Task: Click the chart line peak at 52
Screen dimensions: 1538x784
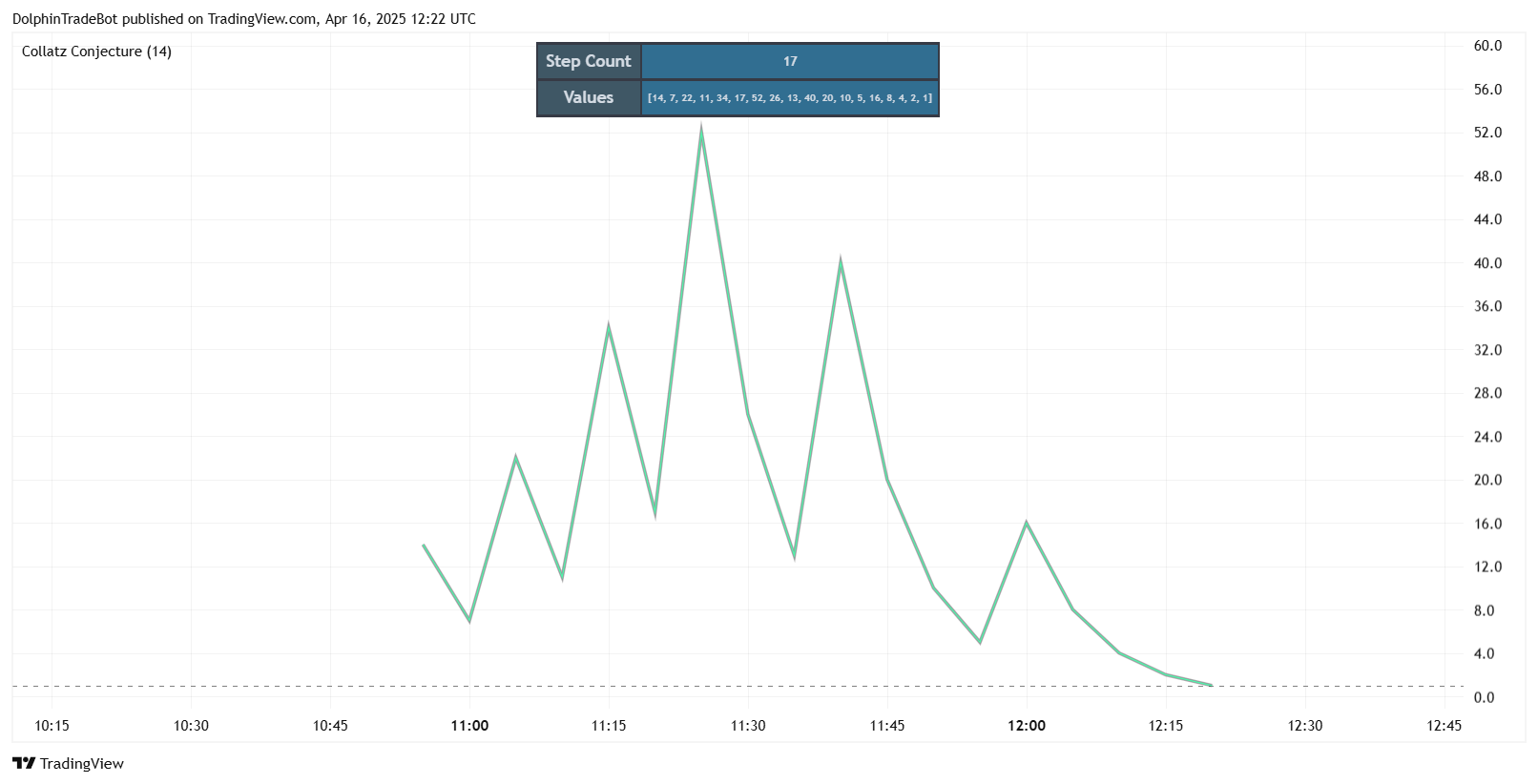Action: [701, 133]
